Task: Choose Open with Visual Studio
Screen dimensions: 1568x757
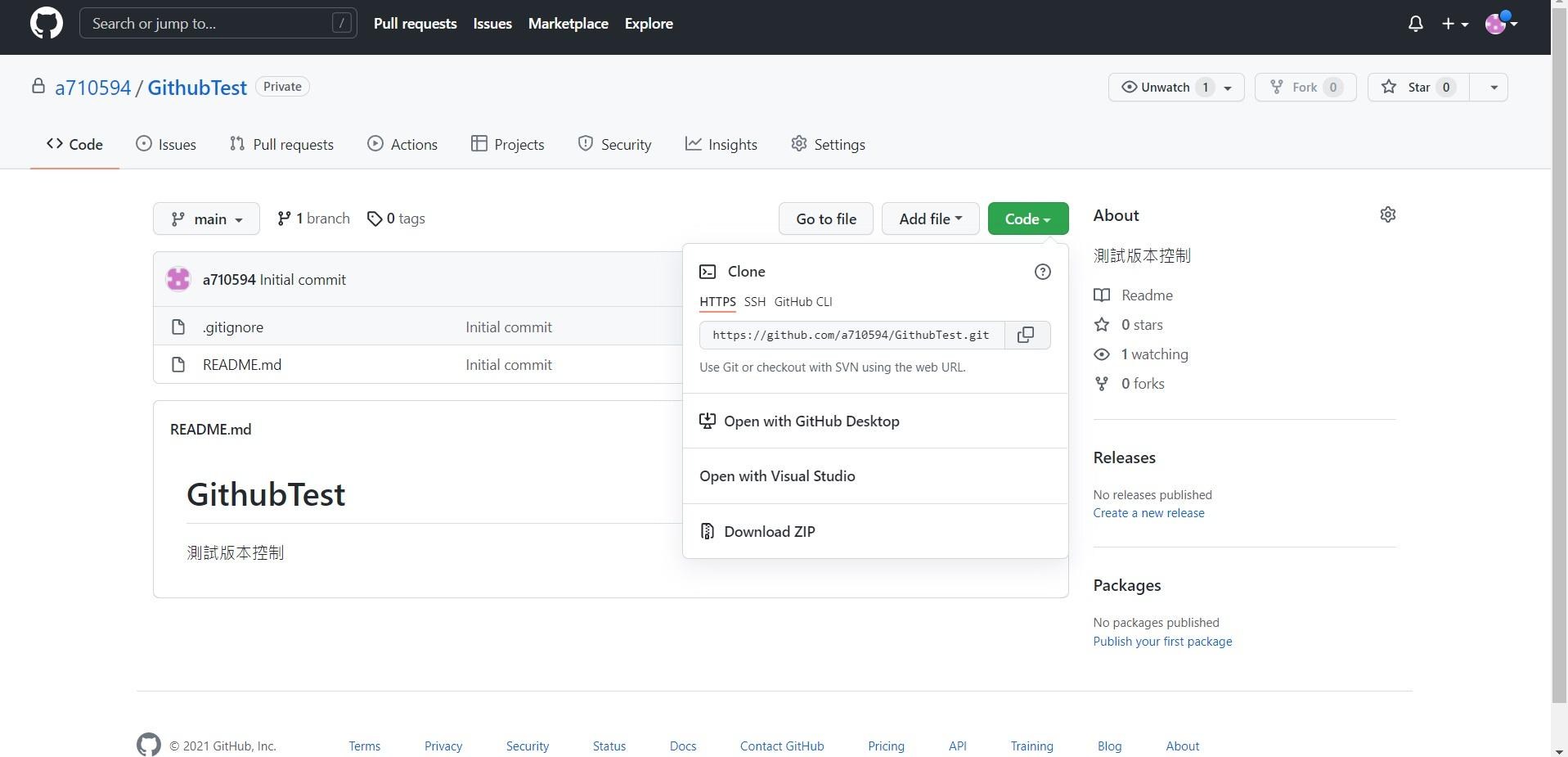Action: pyautogui.click(x=875, y=475)
